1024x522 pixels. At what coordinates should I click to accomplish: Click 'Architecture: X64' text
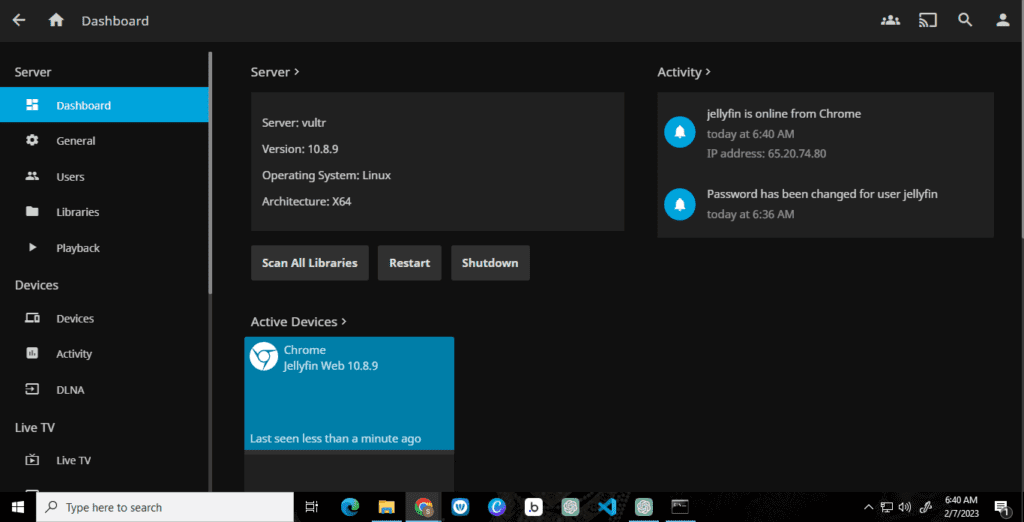click(x=306, y=201)
